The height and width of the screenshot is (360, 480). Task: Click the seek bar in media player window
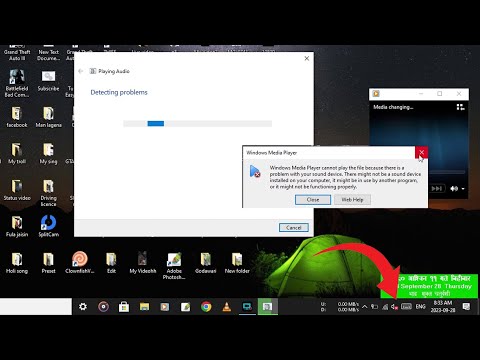point(447,172)
